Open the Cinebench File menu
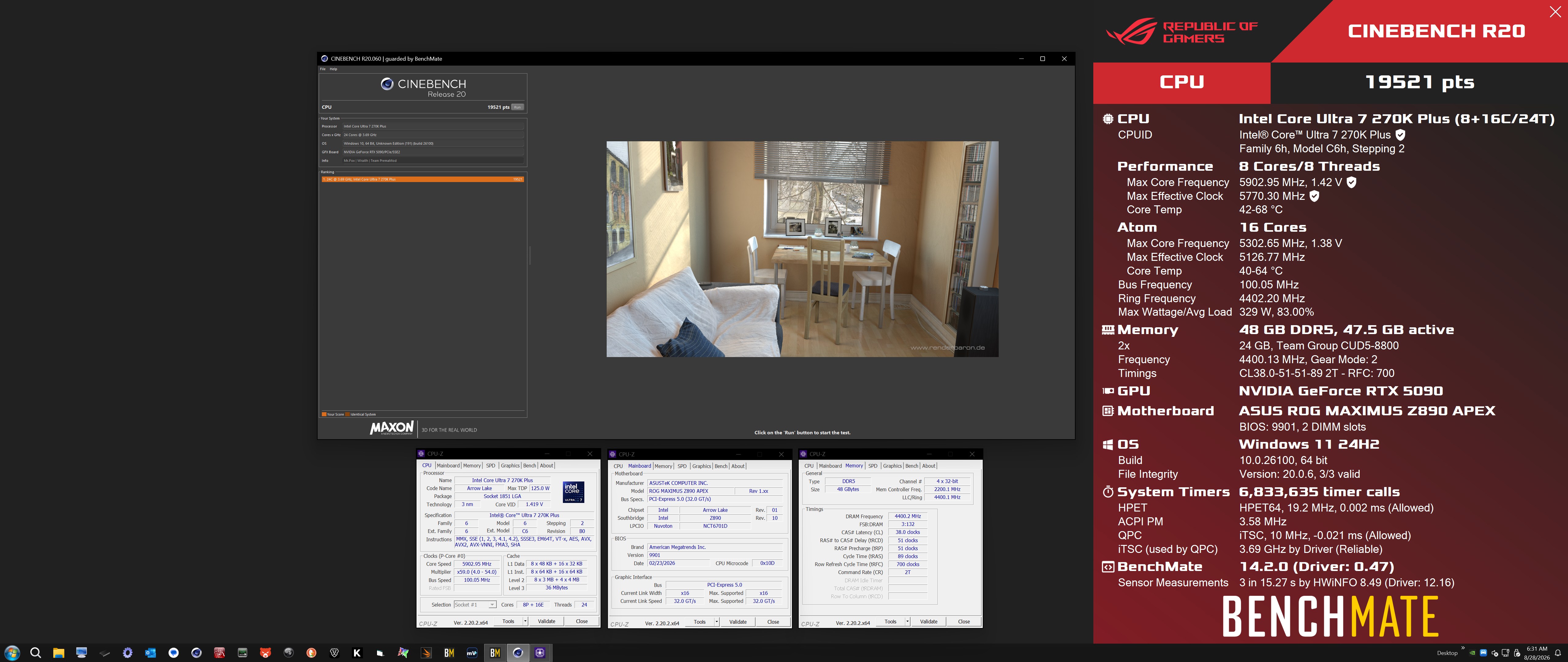This screenshot has height=662, width=1568. (323, 69)
